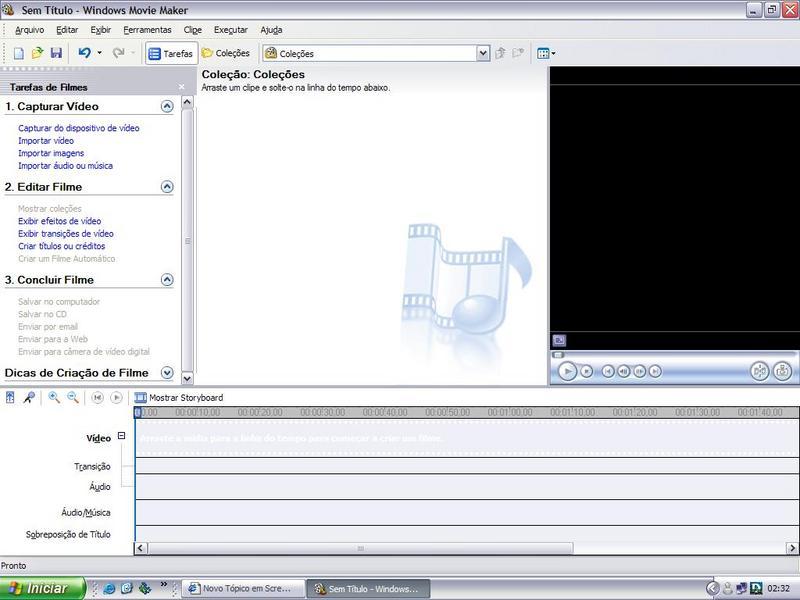Click the timeline horizontal scrollbar thumb
800x600 pixels.
point(360,548)
